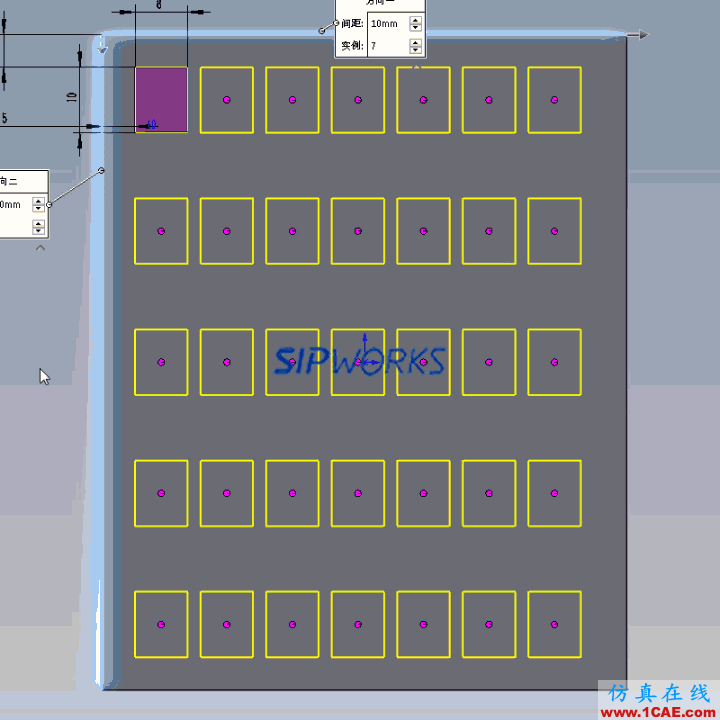This screenshot has width=720, height=720.
Task: Skip the instance dot right of seed rectangle
Action: tap(227, 100)
